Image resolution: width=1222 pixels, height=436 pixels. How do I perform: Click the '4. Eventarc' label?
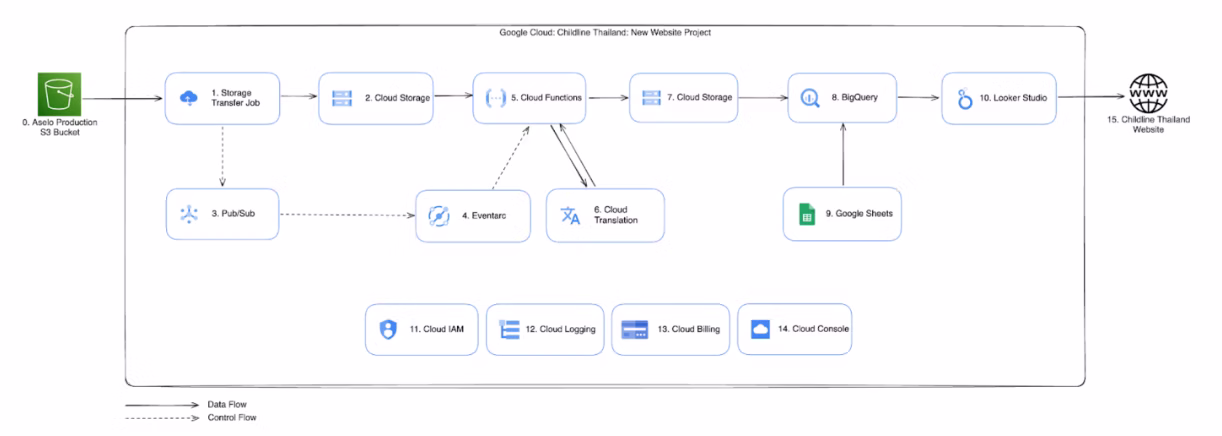pos(483,215)
